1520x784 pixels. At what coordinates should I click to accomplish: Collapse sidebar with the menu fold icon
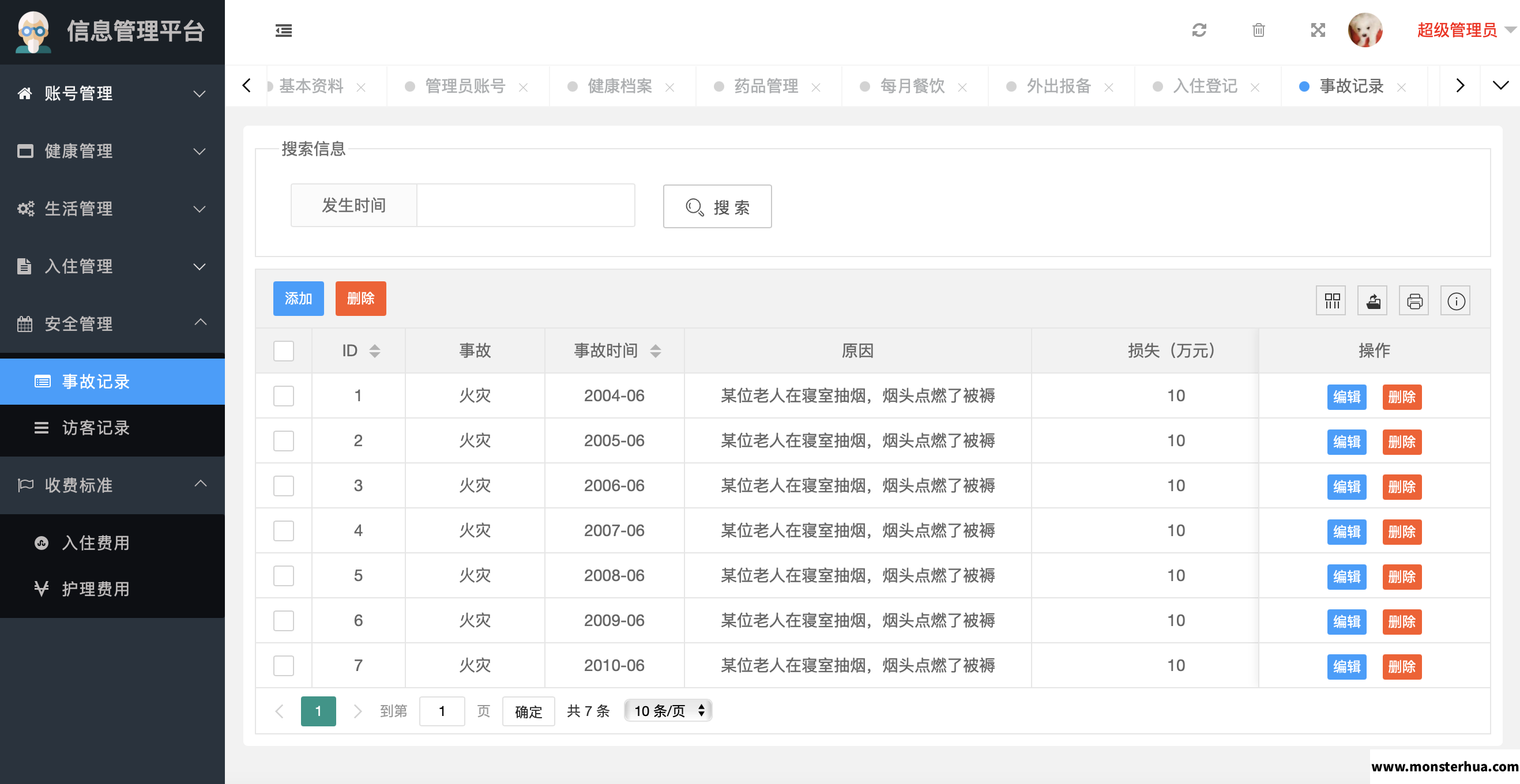point(283,30)
